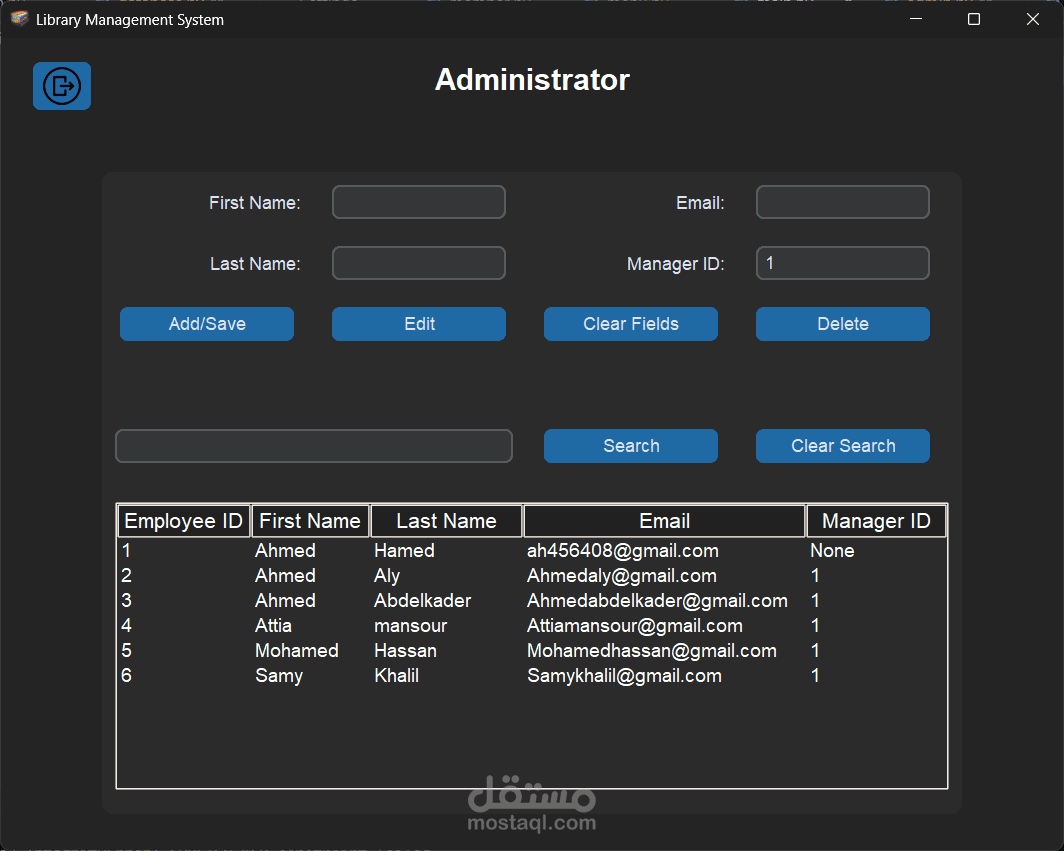The image size is (1064, 851).
Task: Focus the Email input field
Action: point(843,202)
